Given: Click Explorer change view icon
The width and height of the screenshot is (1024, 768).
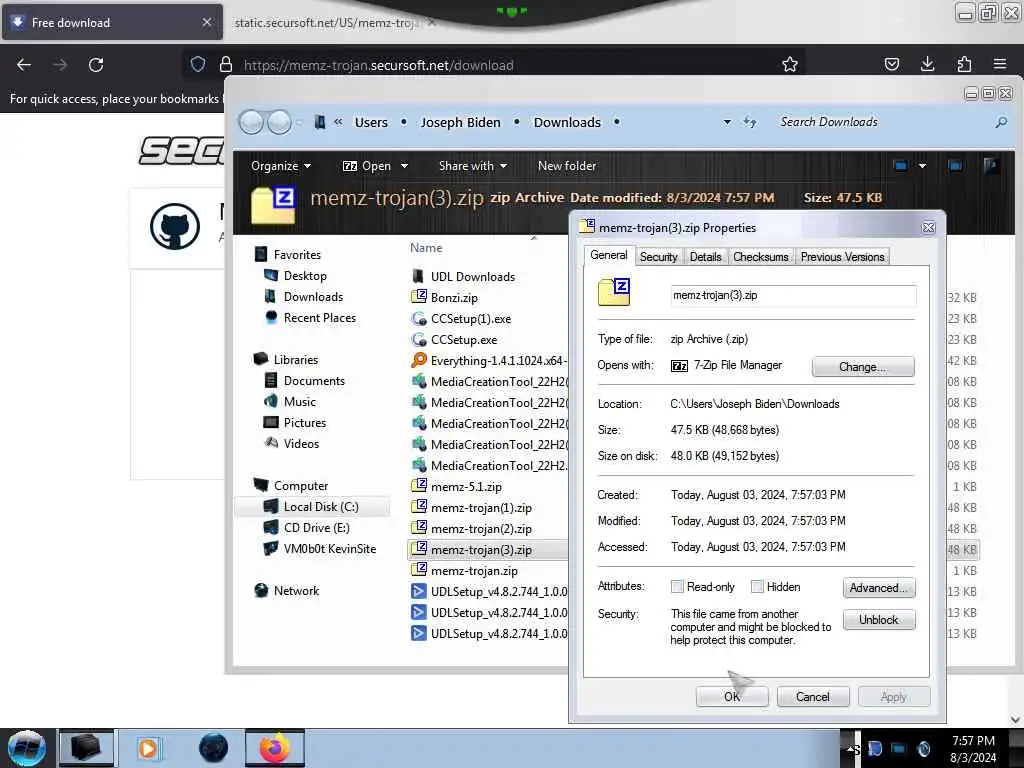Looking at the screenshot, I should (x=901, y=165).
